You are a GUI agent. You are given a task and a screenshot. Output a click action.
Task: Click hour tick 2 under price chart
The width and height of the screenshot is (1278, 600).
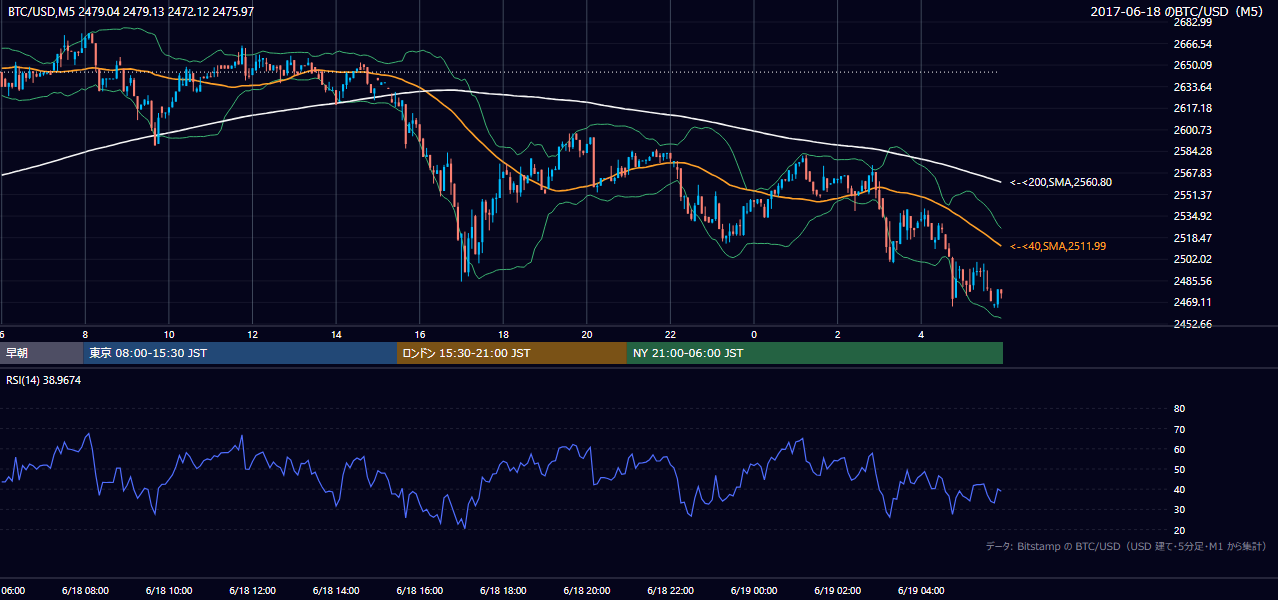[838, 334]
